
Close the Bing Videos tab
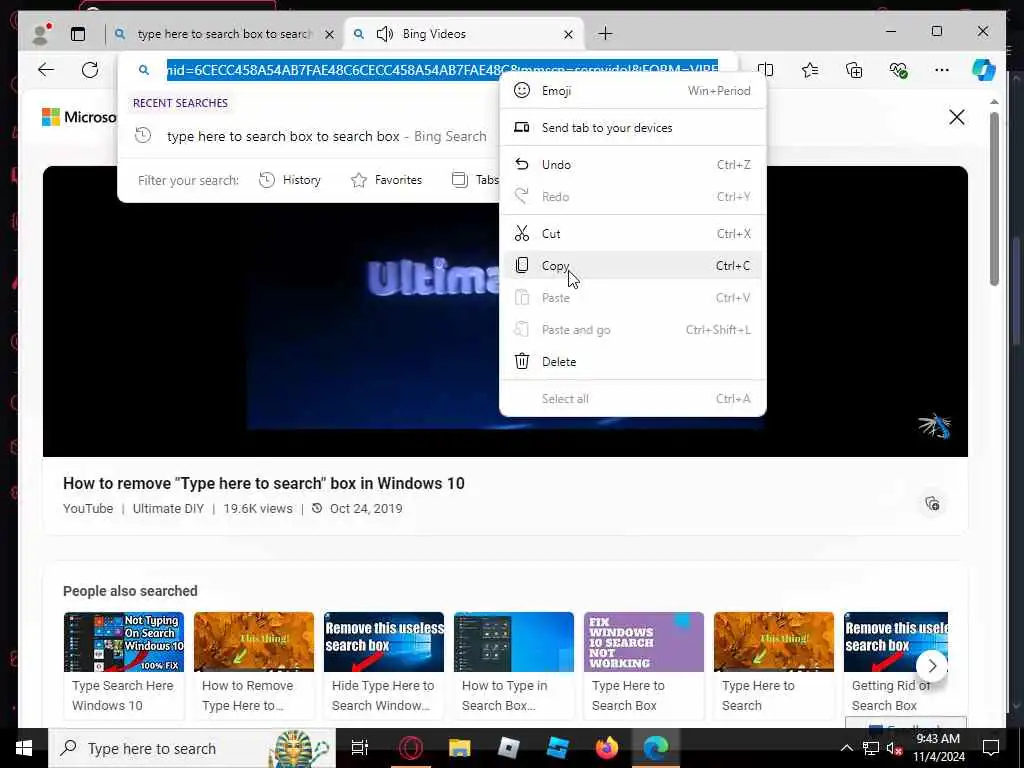(x=568, y=34)
